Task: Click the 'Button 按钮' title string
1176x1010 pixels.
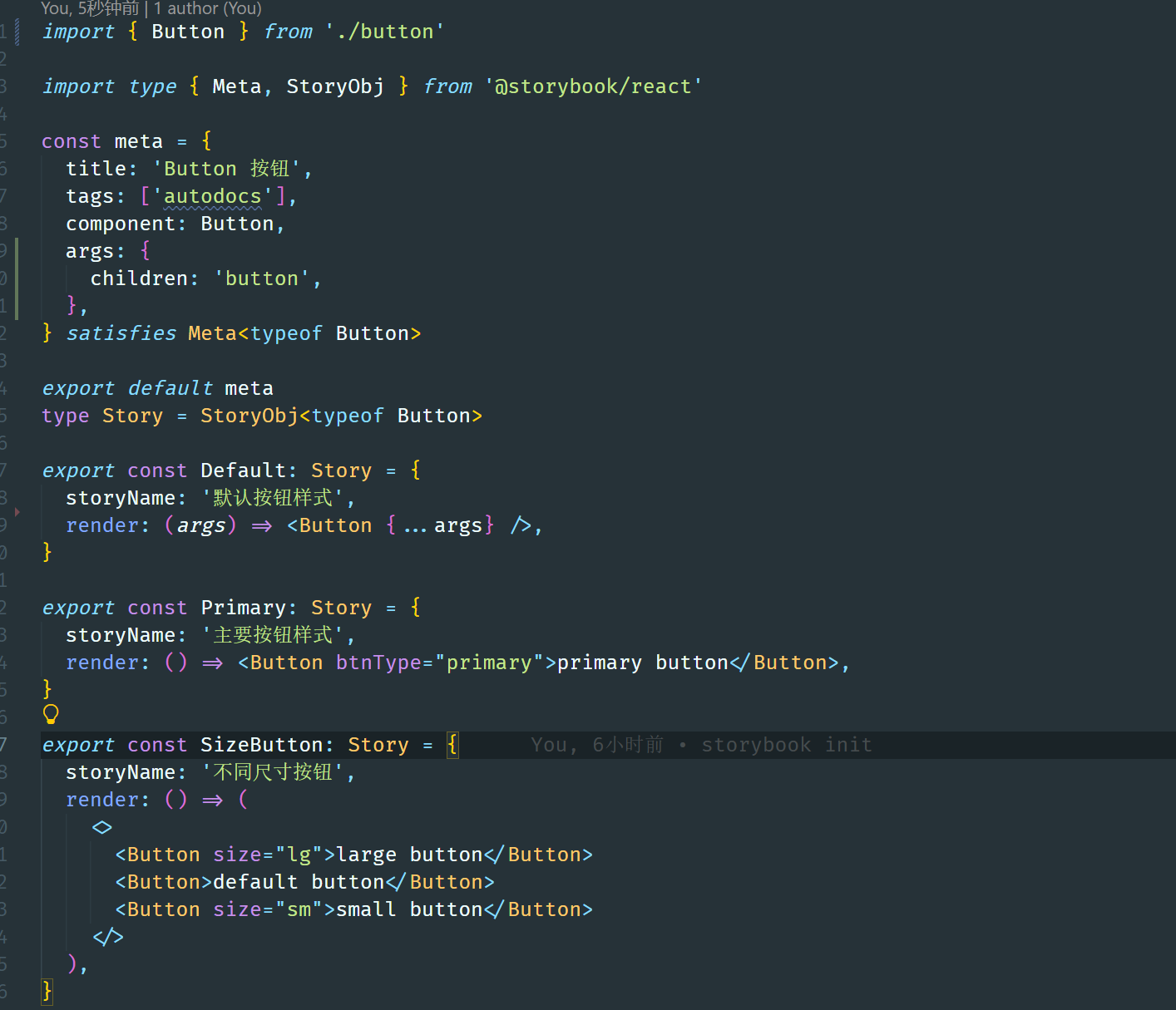Action: coord(226,169)
